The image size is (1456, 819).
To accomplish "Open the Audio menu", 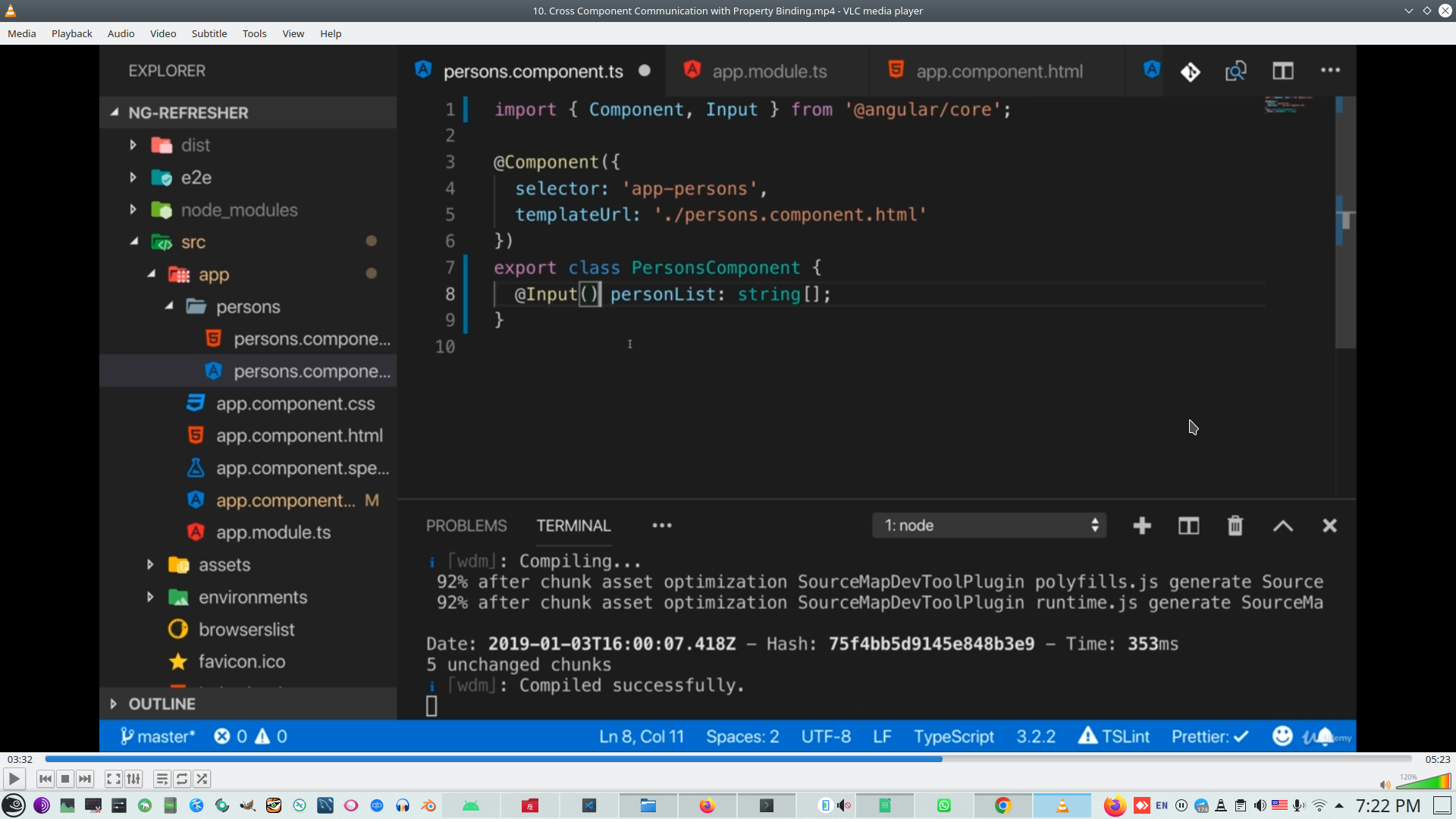I will click(x=121, y=33).
